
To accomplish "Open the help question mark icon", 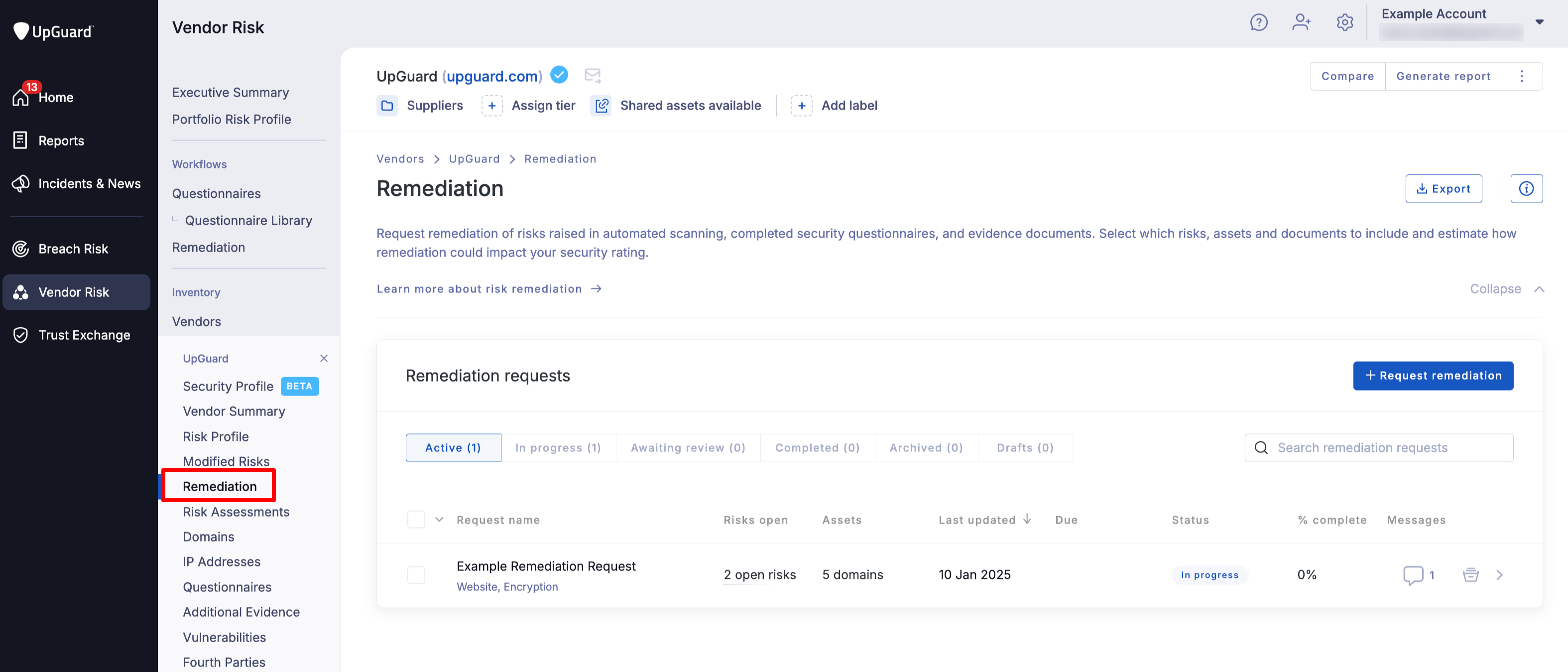I will 1258,22.
